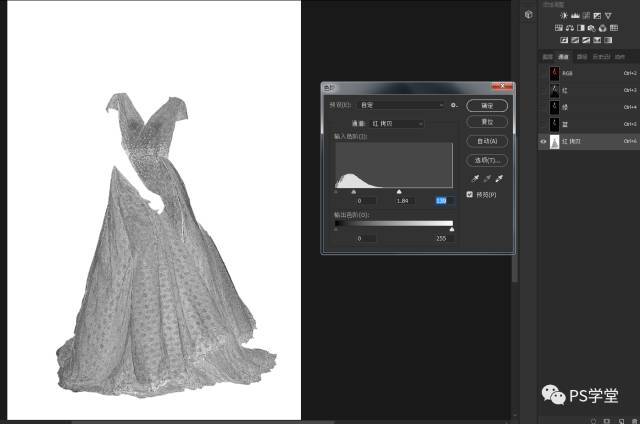Click the last icon in the bottom adjustments row
640x424 pixels.
coord(608,40)
